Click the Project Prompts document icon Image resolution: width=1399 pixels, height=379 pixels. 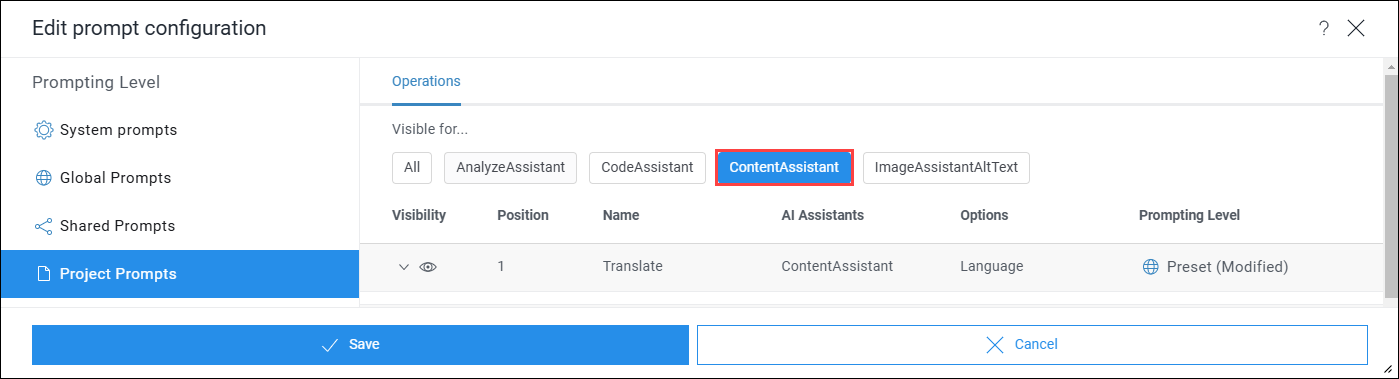click(43, 274)
